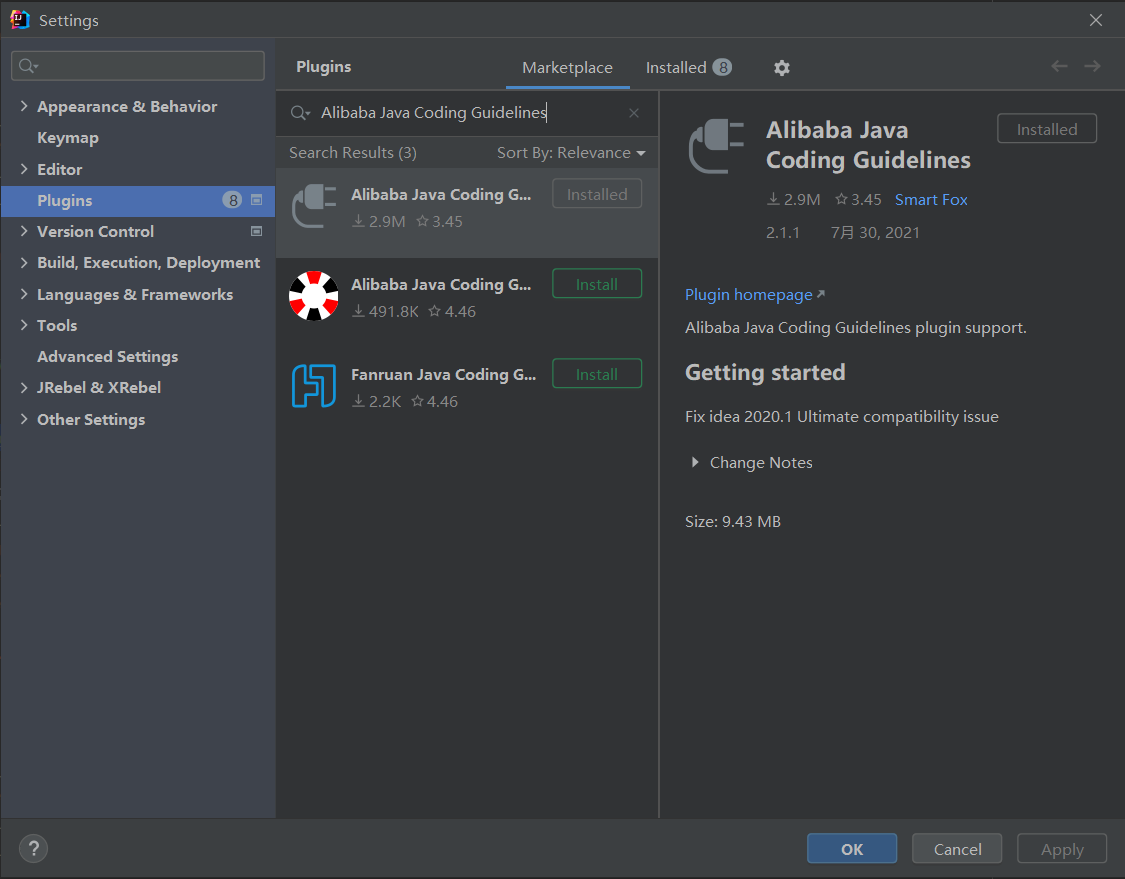
Task: Install the 491.8K-download Alibaba plugin
Action: coord(597,284)
